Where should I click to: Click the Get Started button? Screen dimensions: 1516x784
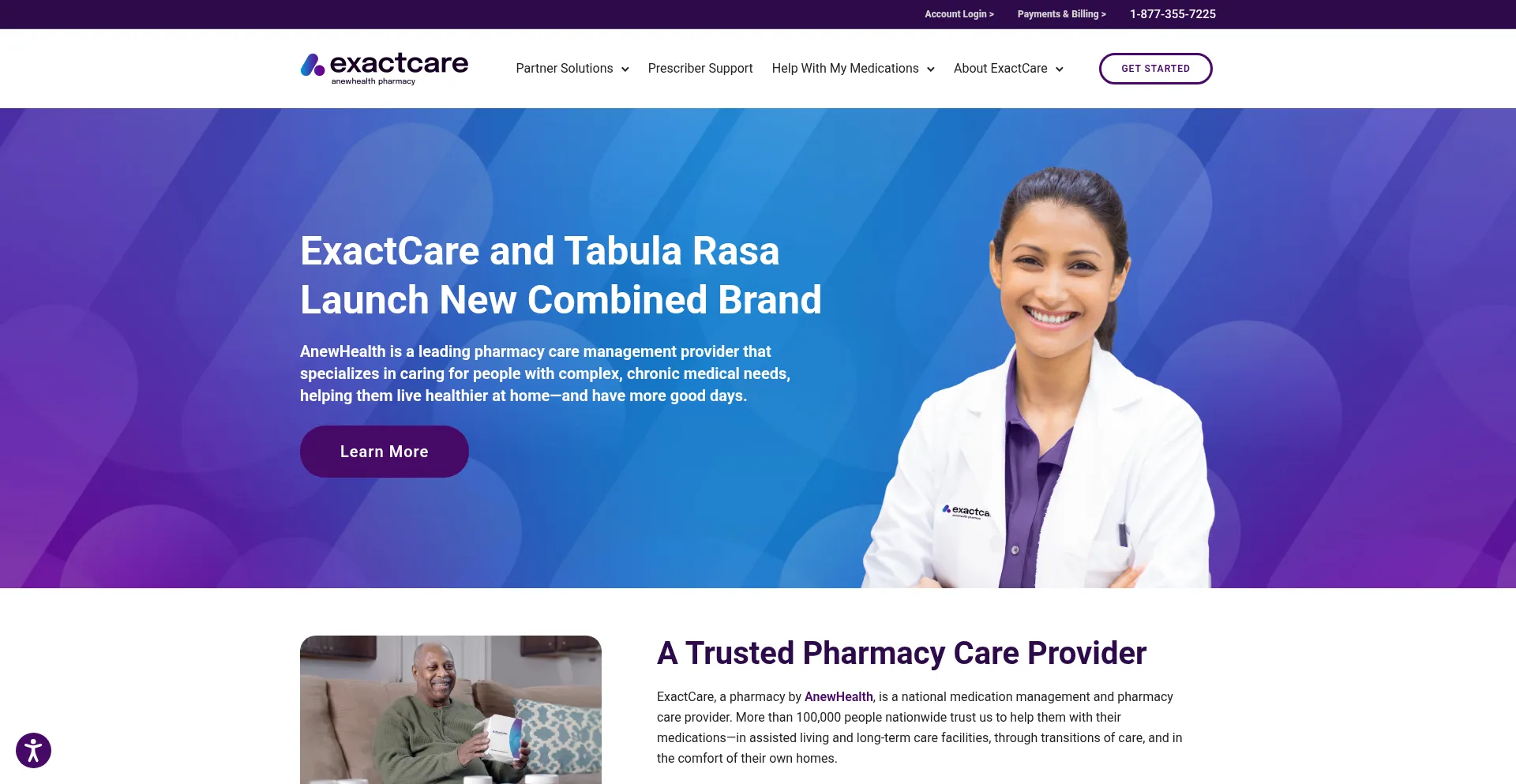1155,69
